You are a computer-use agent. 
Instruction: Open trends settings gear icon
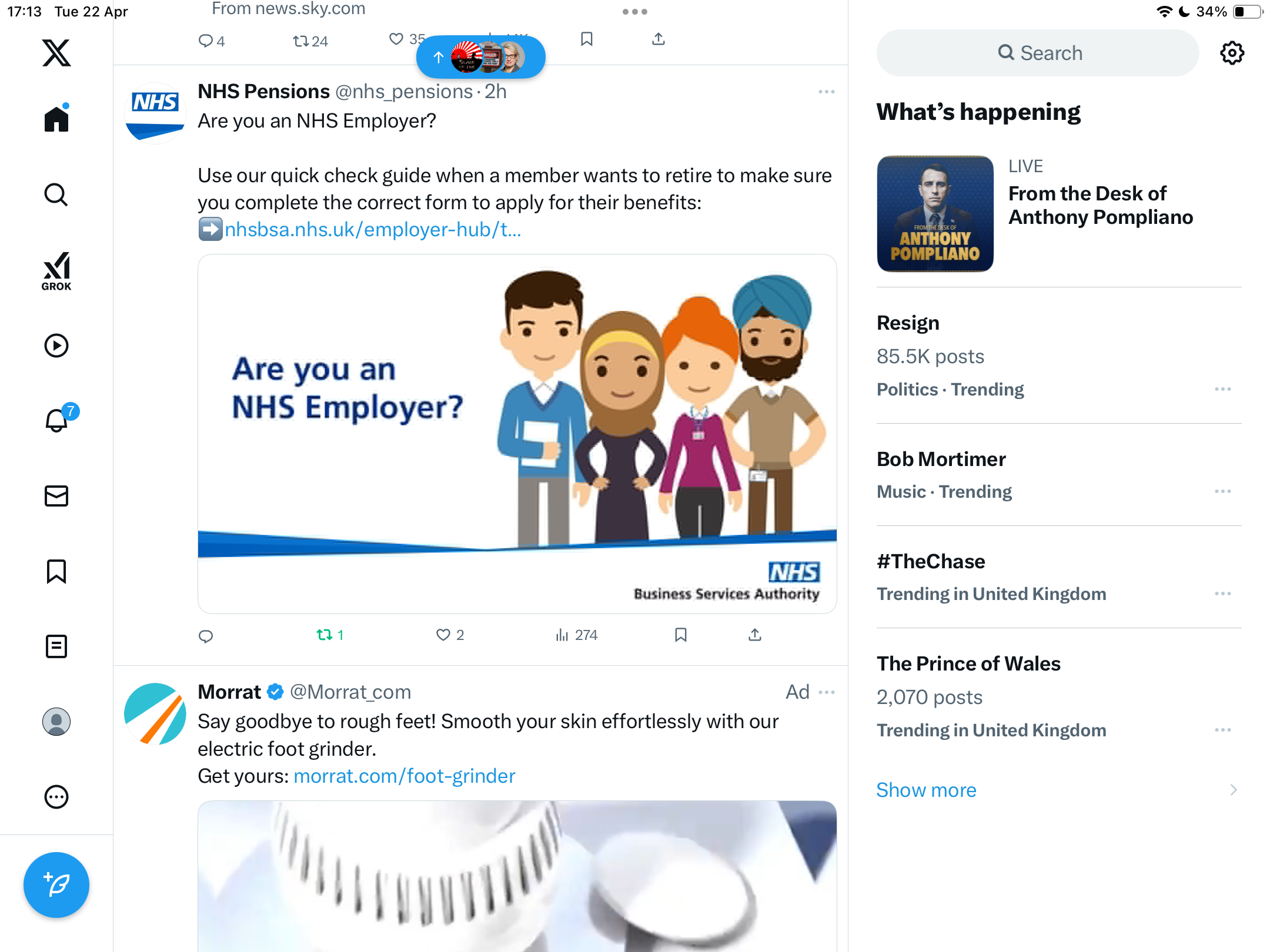[x=1232, y=53]
